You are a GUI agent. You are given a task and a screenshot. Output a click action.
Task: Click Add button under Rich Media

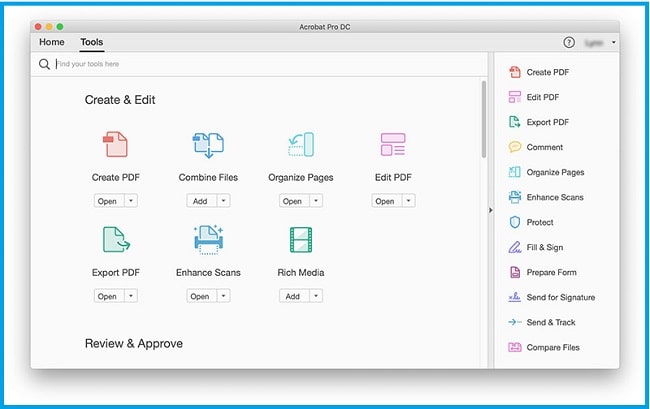coord(294,296)
